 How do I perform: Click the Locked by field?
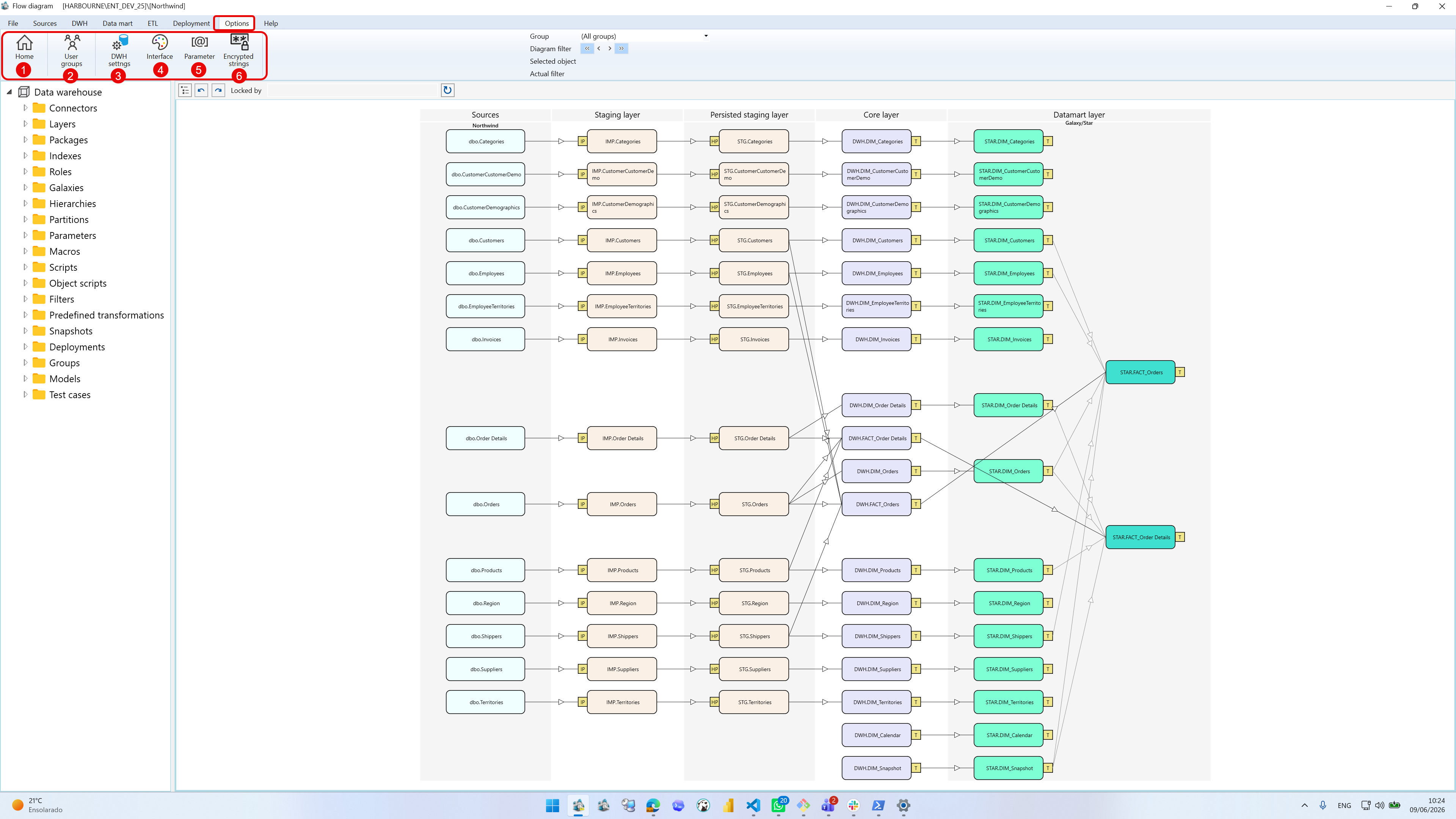[x=353, y=91]
